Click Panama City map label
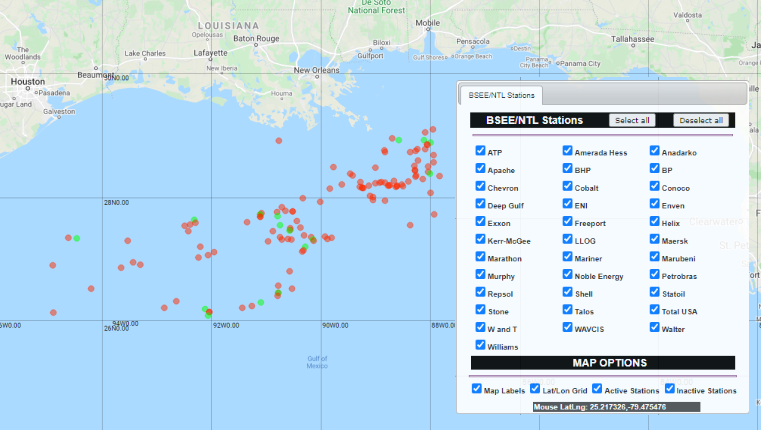 580,64
